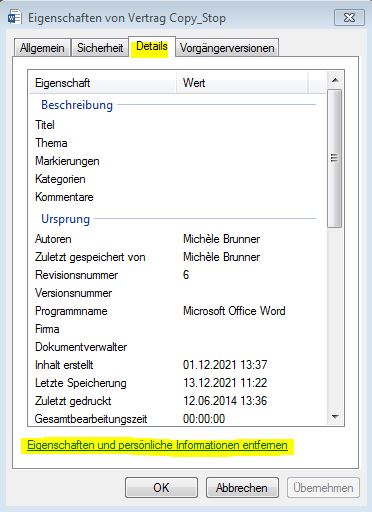Open the Sicherheit tab
The height and width of the screenshot is (512, 372).
pos(100,48)
